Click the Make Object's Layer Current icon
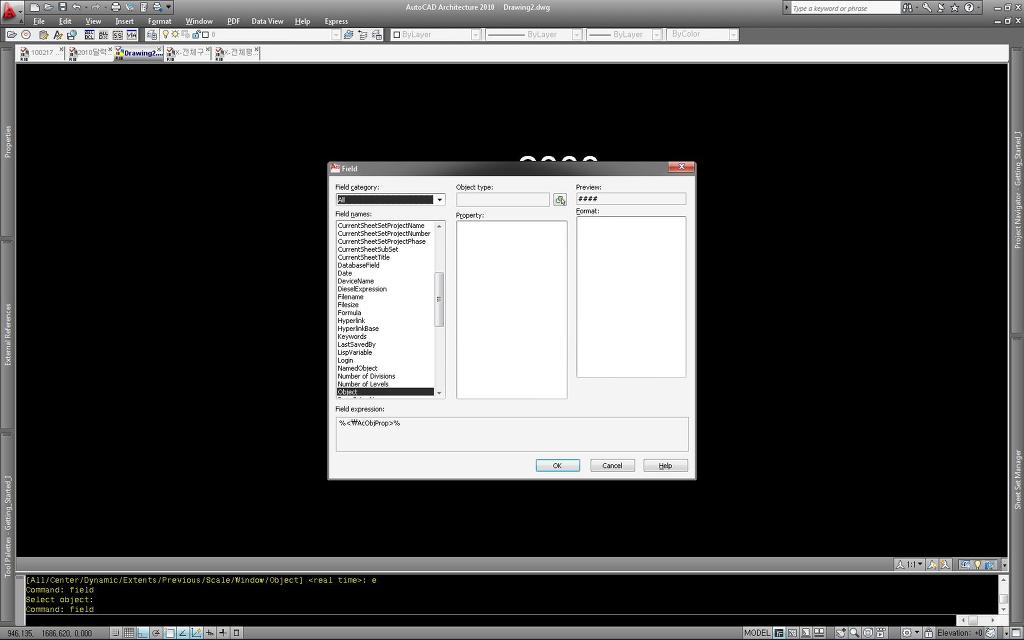Viewport: 1024px width, 640px height. (349, 35)
